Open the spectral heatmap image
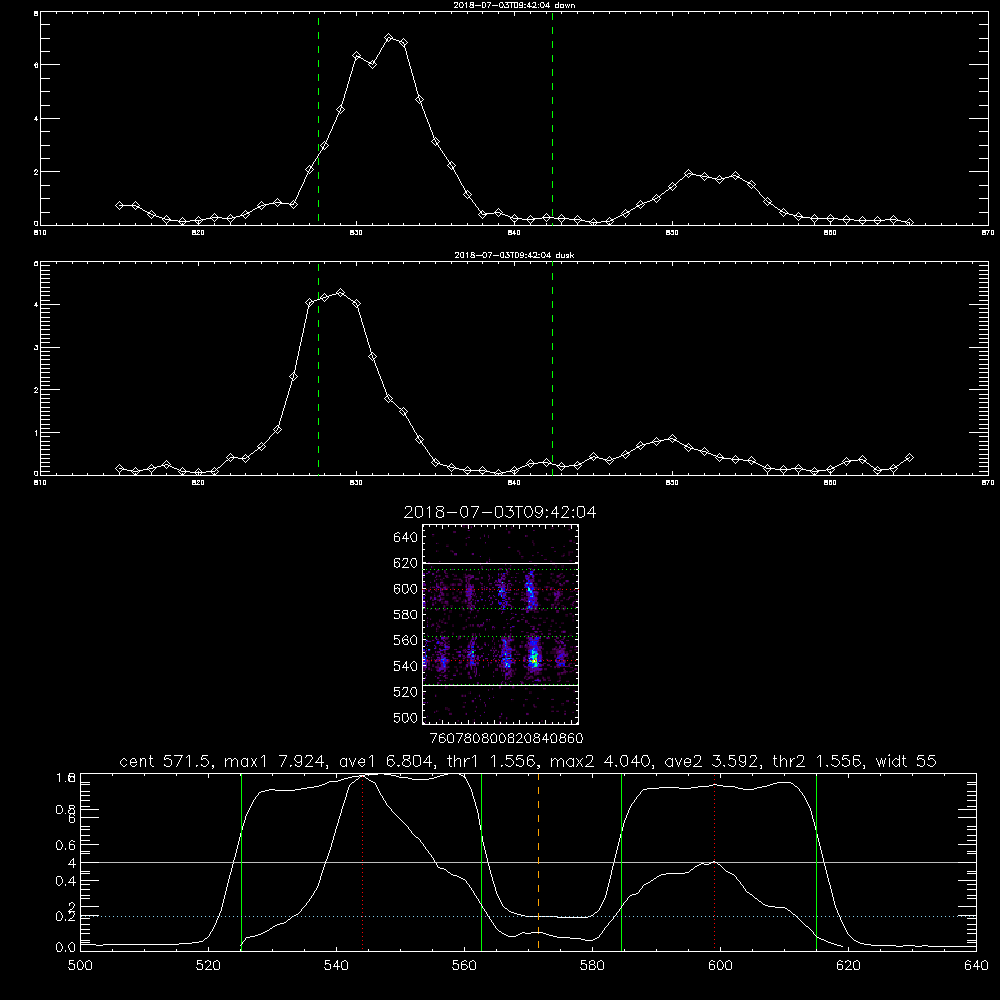 pyautogui.click(x=501, y=624)
